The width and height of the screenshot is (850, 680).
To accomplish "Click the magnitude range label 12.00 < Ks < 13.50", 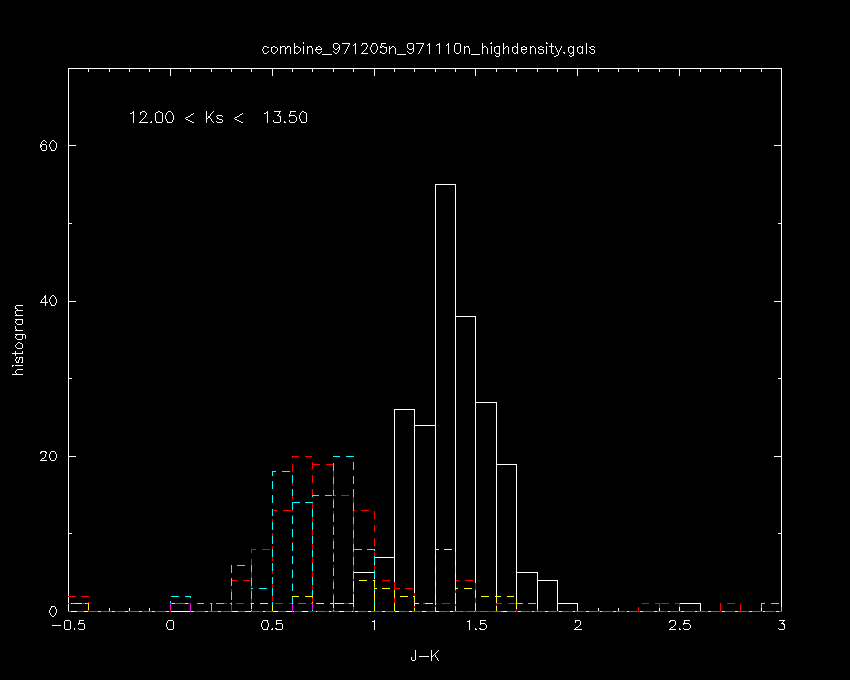I will 218,117.
